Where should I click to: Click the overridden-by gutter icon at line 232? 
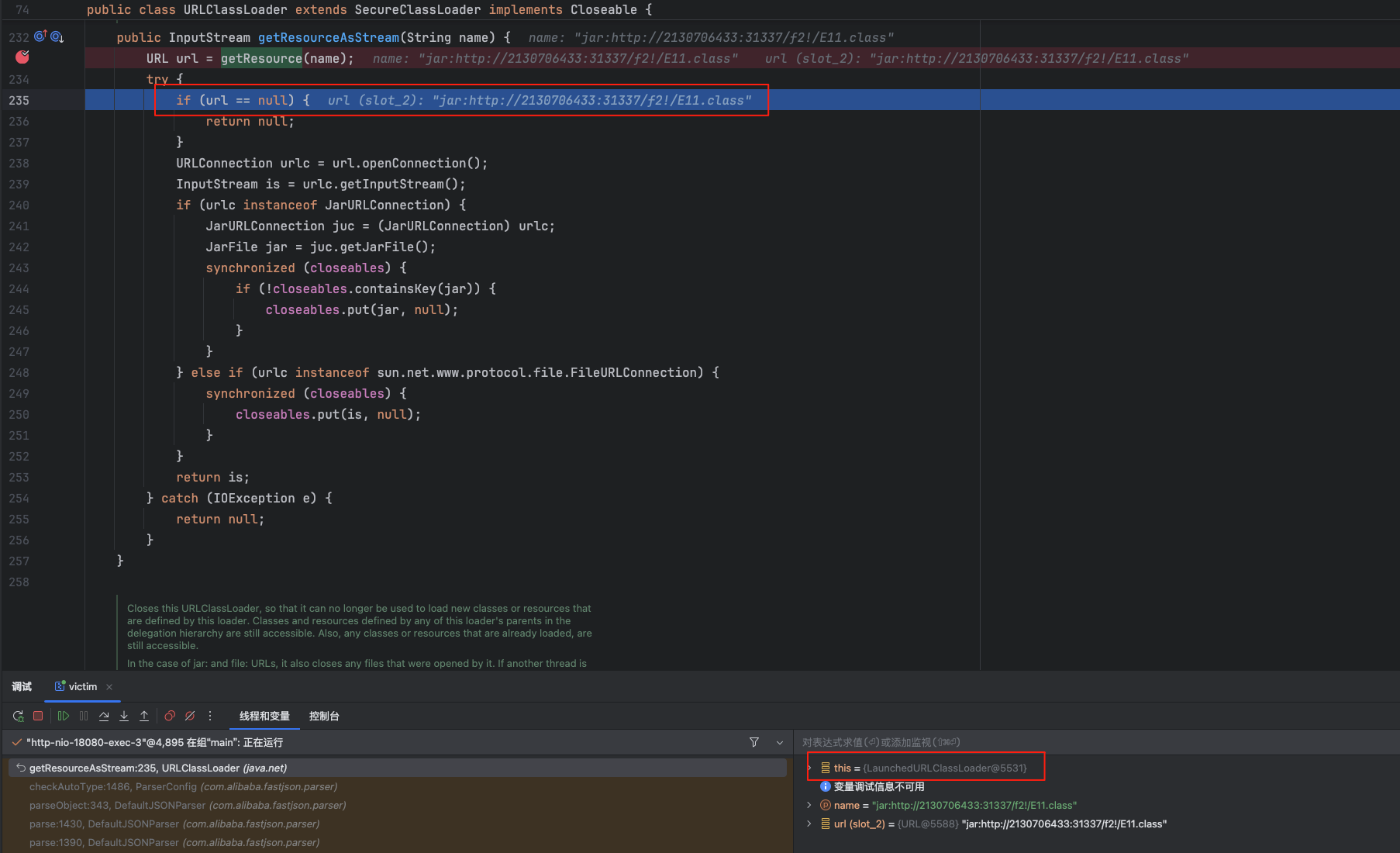(57, 36)
